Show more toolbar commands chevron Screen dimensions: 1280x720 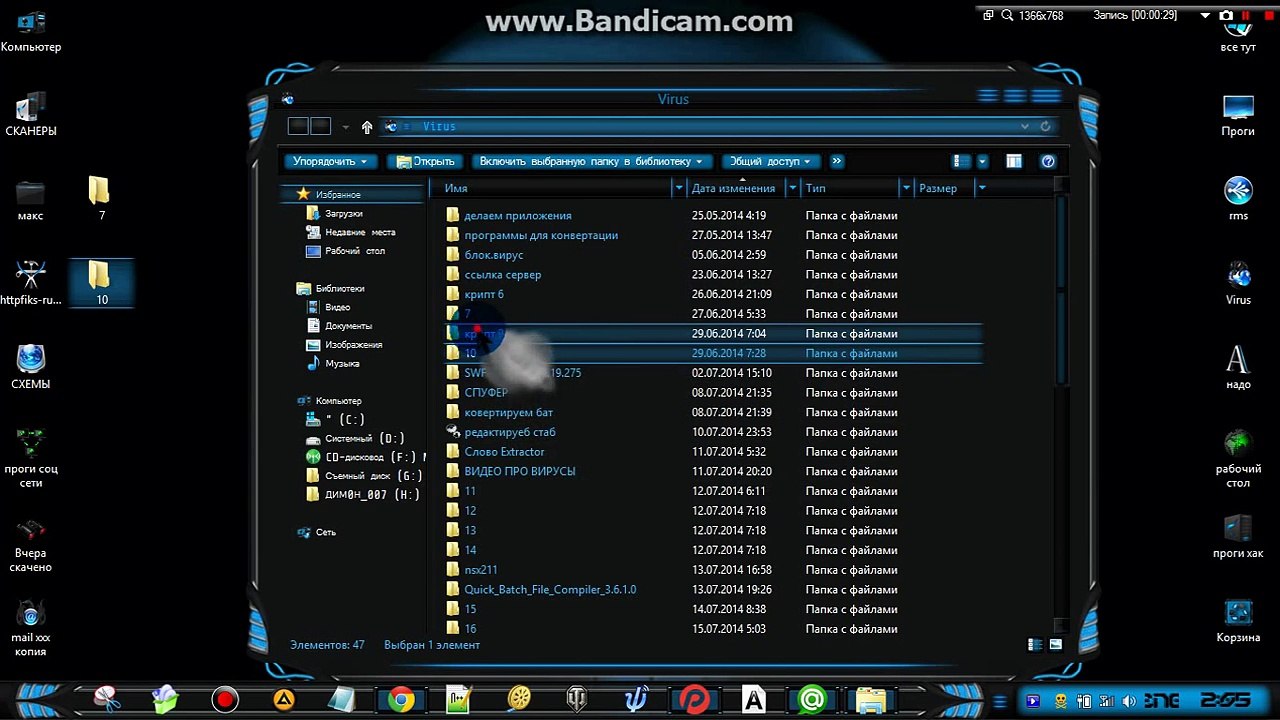coord(837,161)
